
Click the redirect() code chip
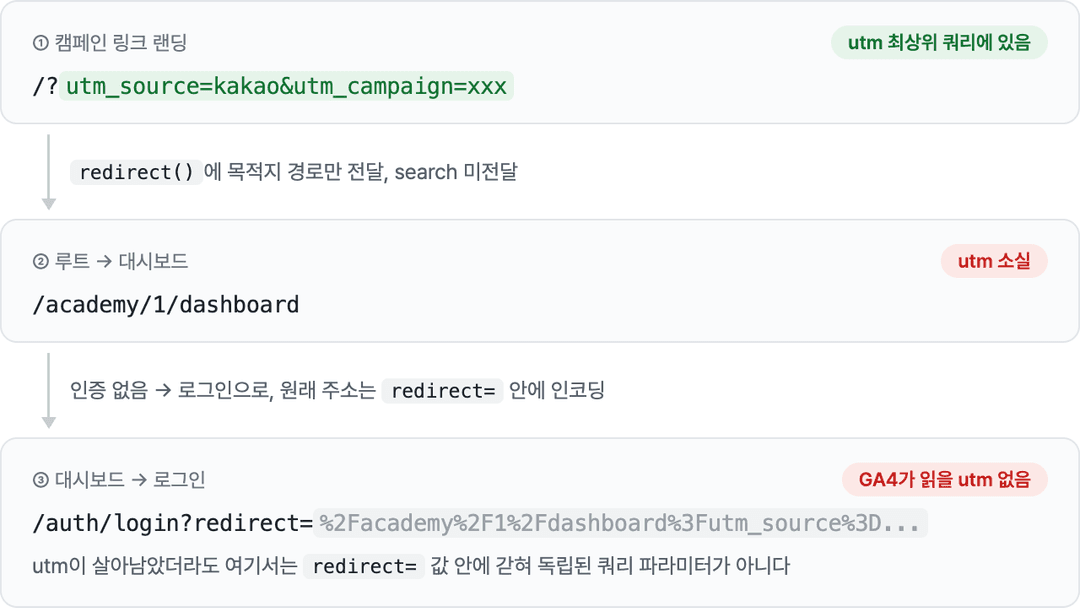tap(136, 172)
